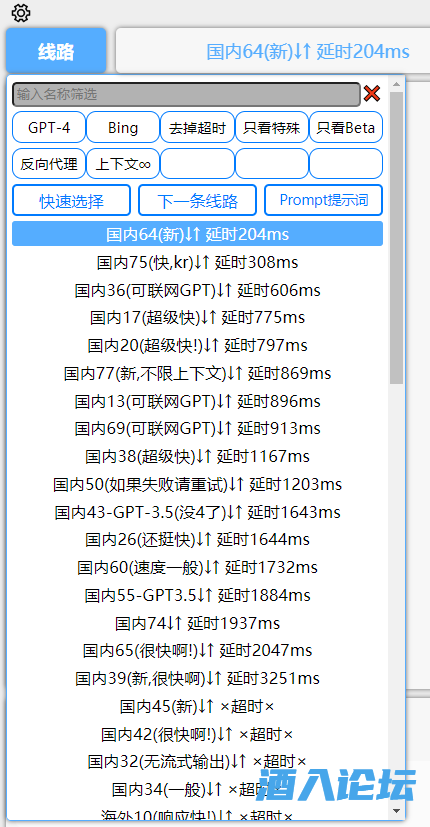Viewport: 430px width, 827px height.
Task: Toggle the 只看特殊 filter
Action: click(272, 127)
